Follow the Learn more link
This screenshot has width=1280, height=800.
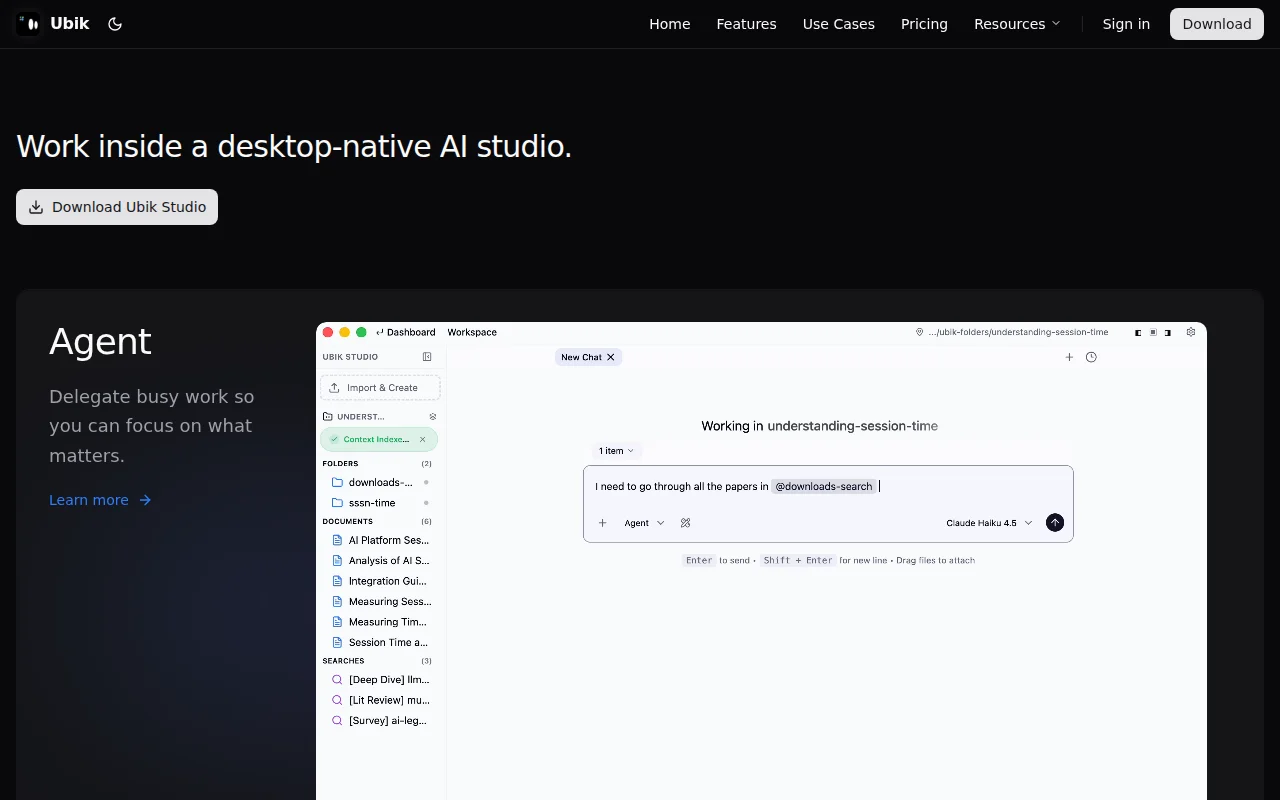pos(100,500)
